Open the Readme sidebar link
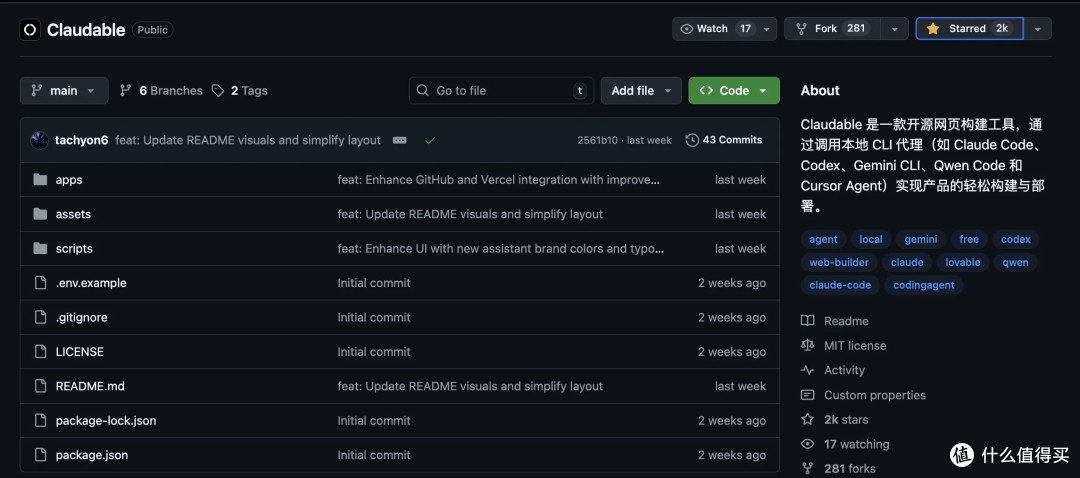1080x478 pixels. pyautogui.click(x=835, y=321)
